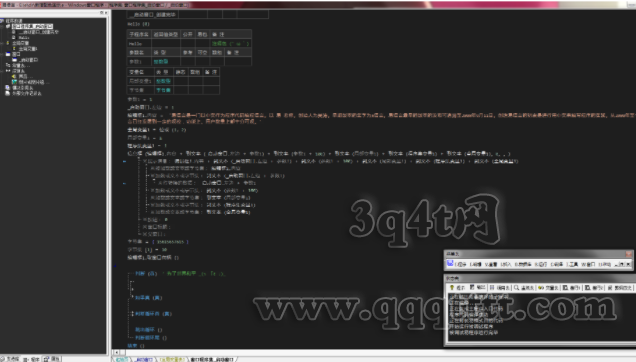
Task: Switch to 属性 tab at bottom left
Action: (x=52, y=359)
